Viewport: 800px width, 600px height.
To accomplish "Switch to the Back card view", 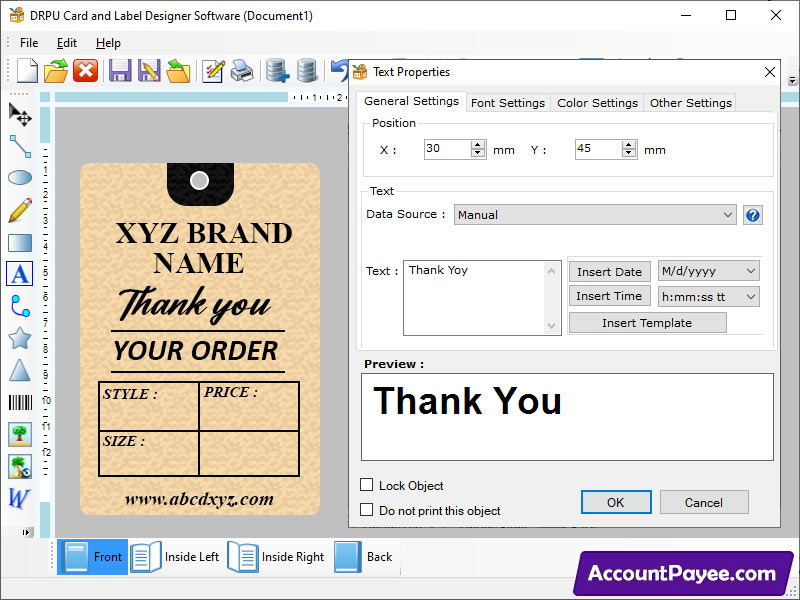I will point(362,557).
